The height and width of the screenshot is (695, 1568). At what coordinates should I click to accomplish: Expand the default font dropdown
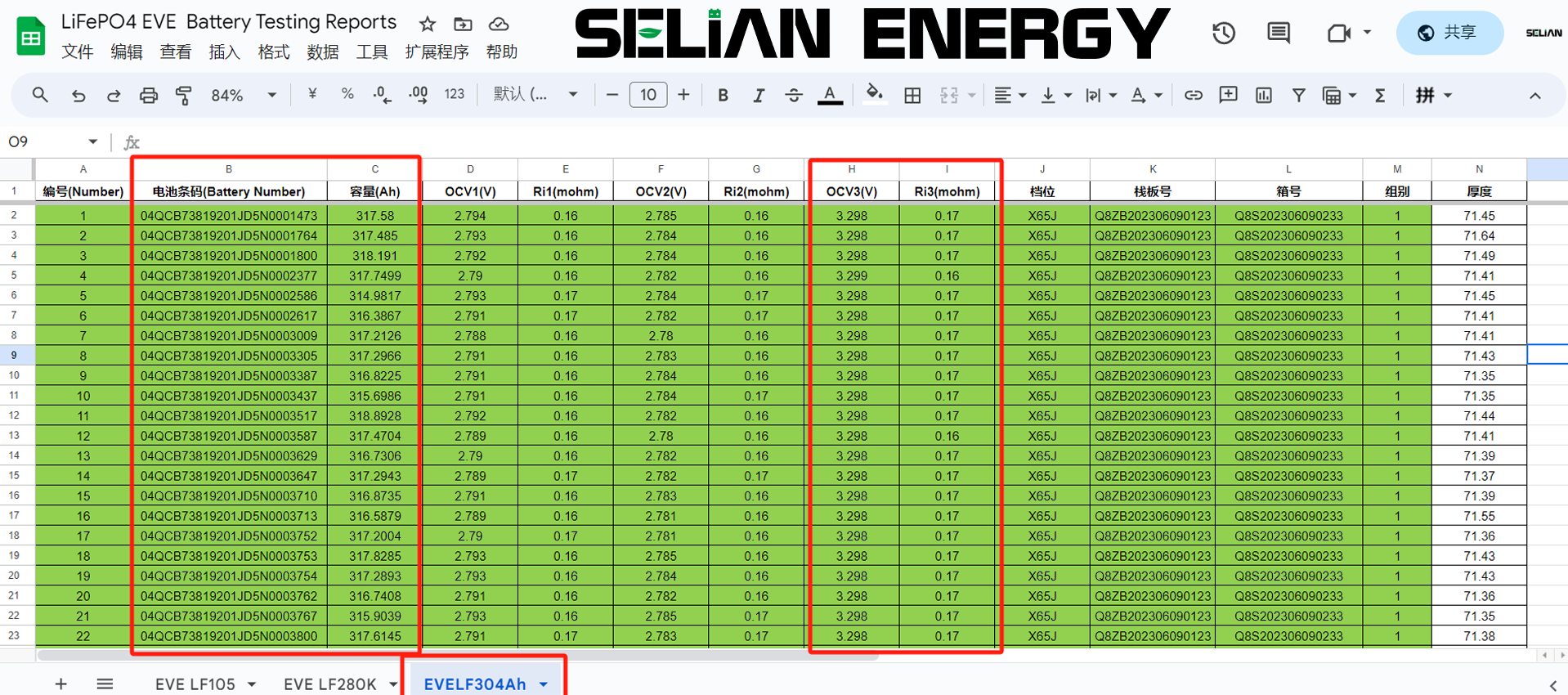pyautogui.click(x=535, y=95)
